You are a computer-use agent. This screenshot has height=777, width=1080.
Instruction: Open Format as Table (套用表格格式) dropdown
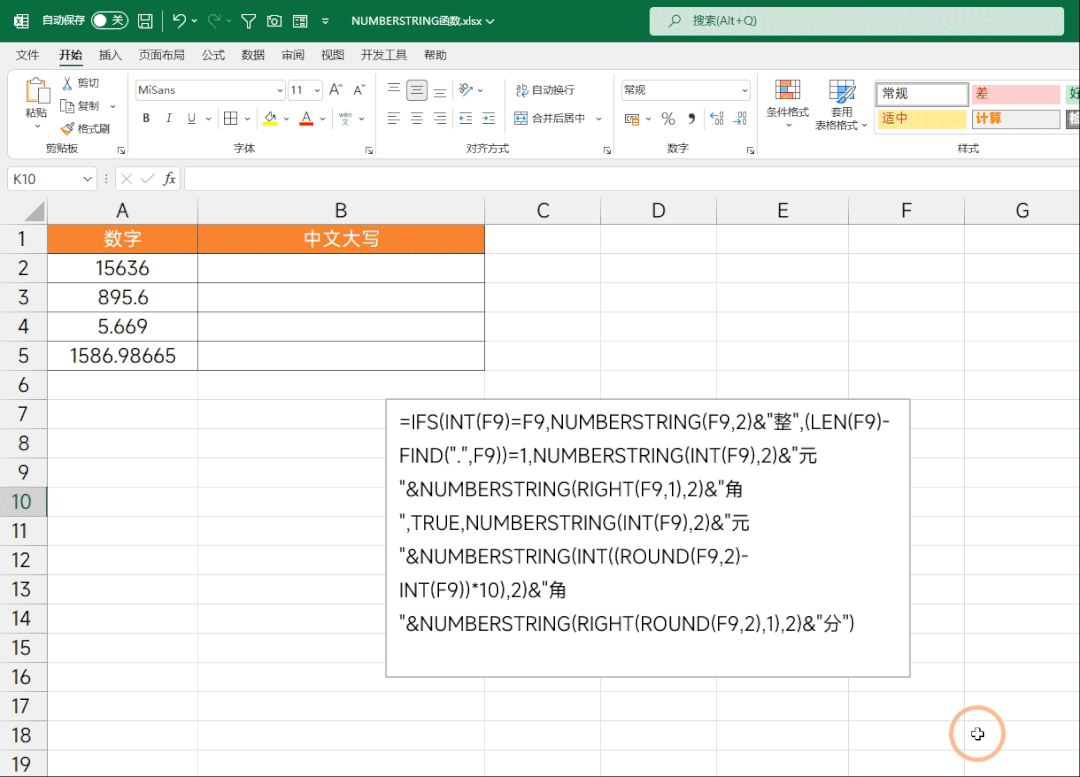(841, 105)
